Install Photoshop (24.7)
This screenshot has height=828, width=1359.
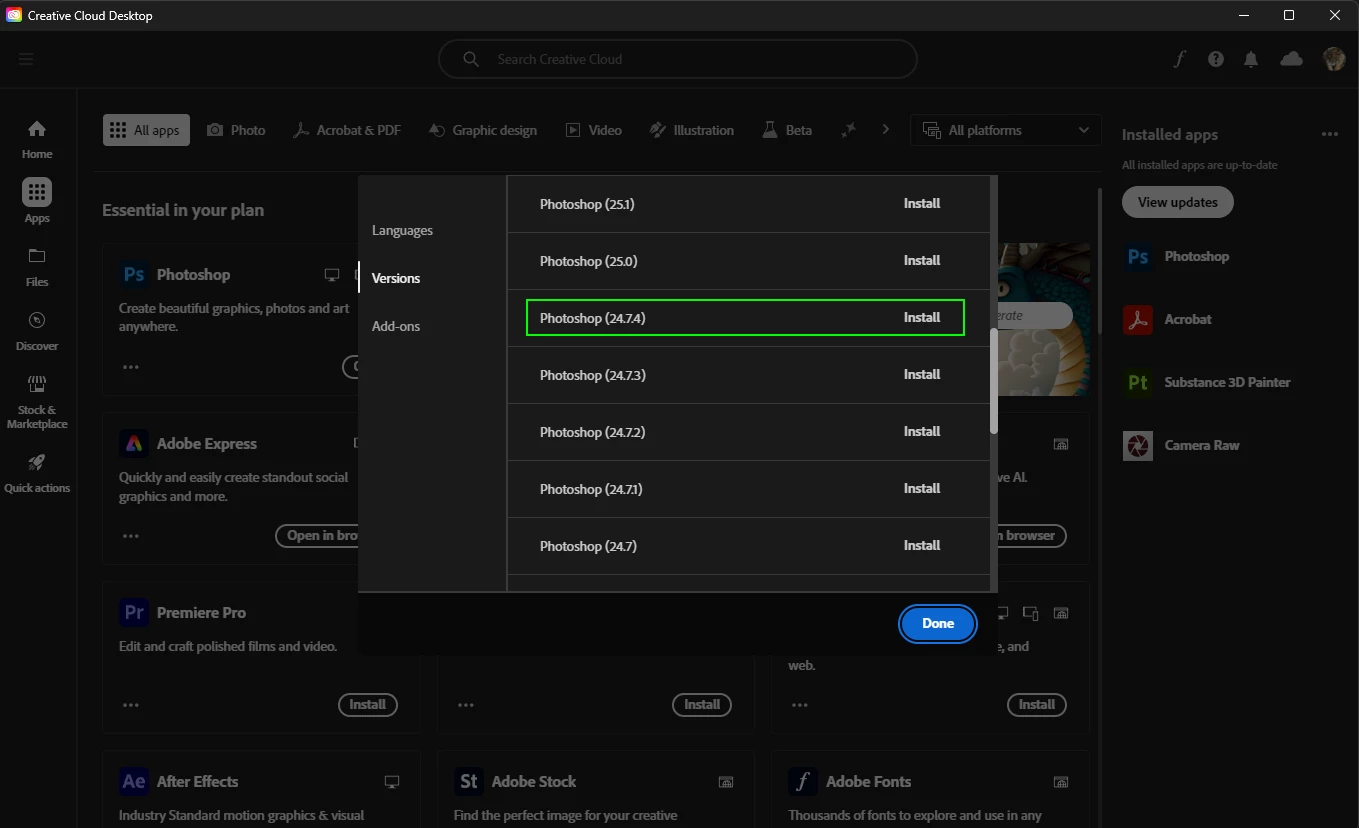pyautogui.click(x=922, y=545)
